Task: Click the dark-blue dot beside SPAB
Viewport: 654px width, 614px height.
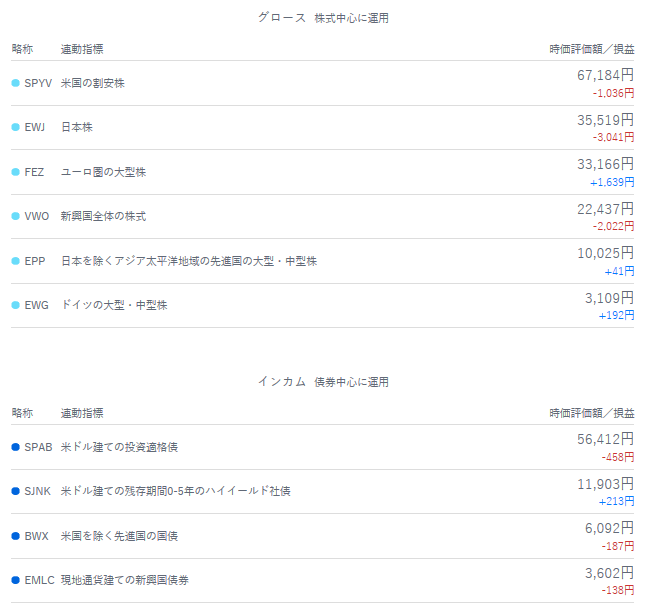Action: click(15, 447)
